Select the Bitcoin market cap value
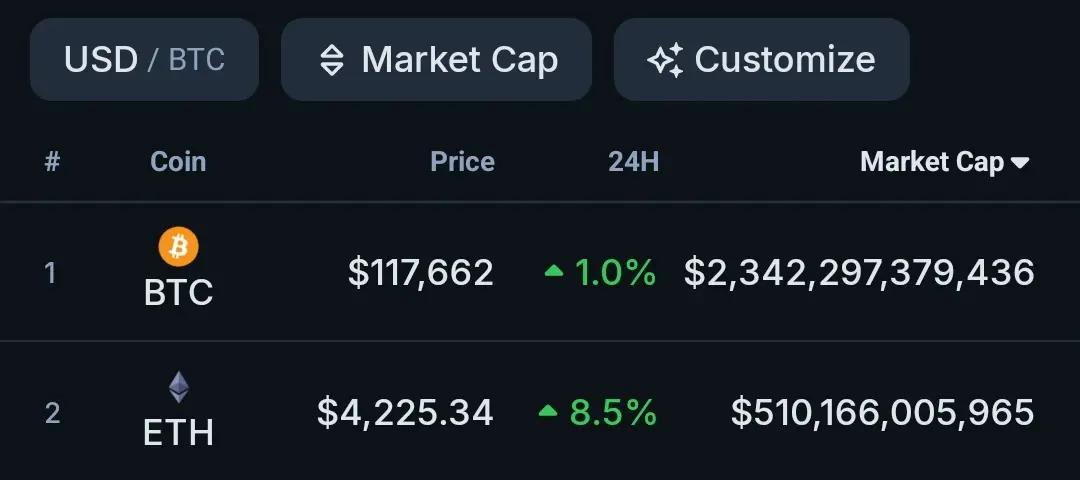 pyautogui.click(x=859, y=272)
